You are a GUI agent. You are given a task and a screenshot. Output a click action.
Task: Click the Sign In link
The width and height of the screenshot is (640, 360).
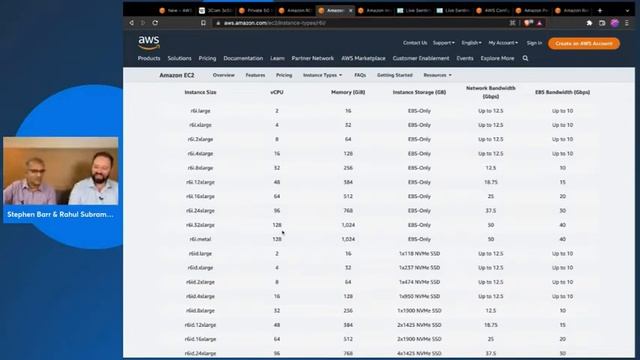tap(534, 43)
